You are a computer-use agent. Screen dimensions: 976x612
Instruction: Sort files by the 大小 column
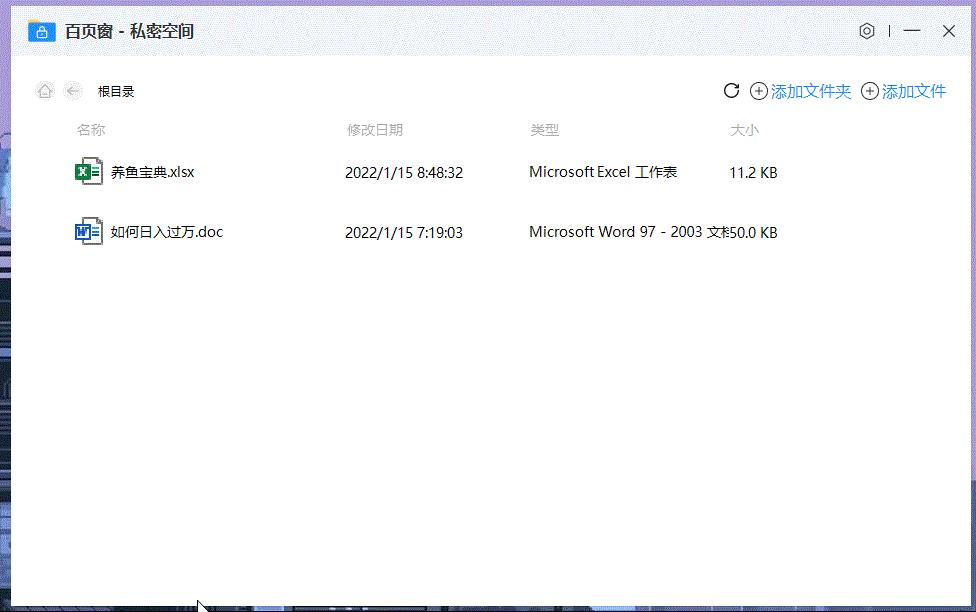745,129
